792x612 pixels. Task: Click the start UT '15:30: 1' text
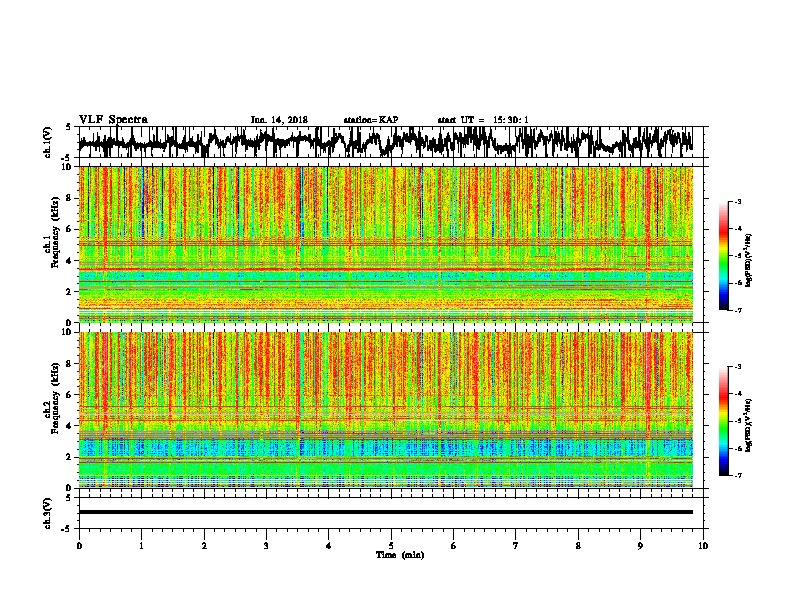coord(511,120)
